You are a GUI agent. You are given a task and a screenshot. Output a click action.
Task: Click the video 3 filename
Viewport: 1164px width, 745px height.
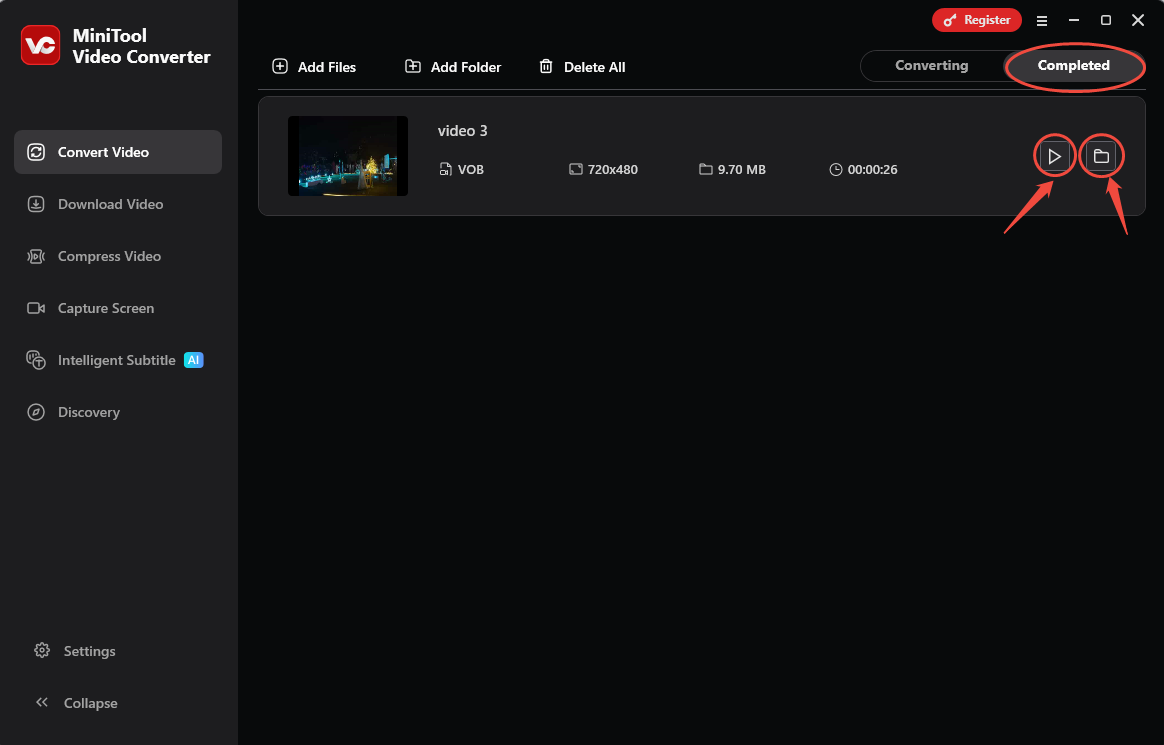[x=463, y=130]
